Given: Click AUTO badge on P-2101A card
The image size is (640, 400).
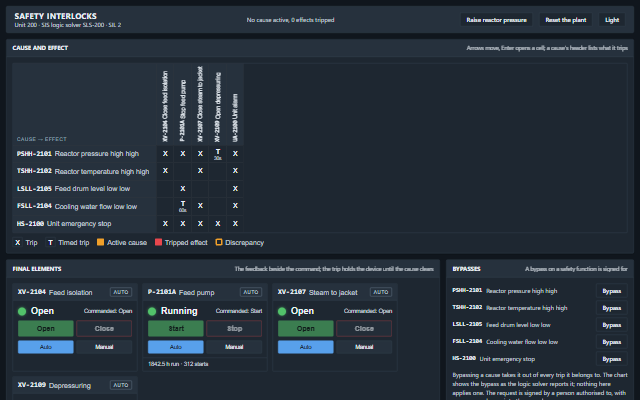Looking at the screenshot, I should pos(251,292).
